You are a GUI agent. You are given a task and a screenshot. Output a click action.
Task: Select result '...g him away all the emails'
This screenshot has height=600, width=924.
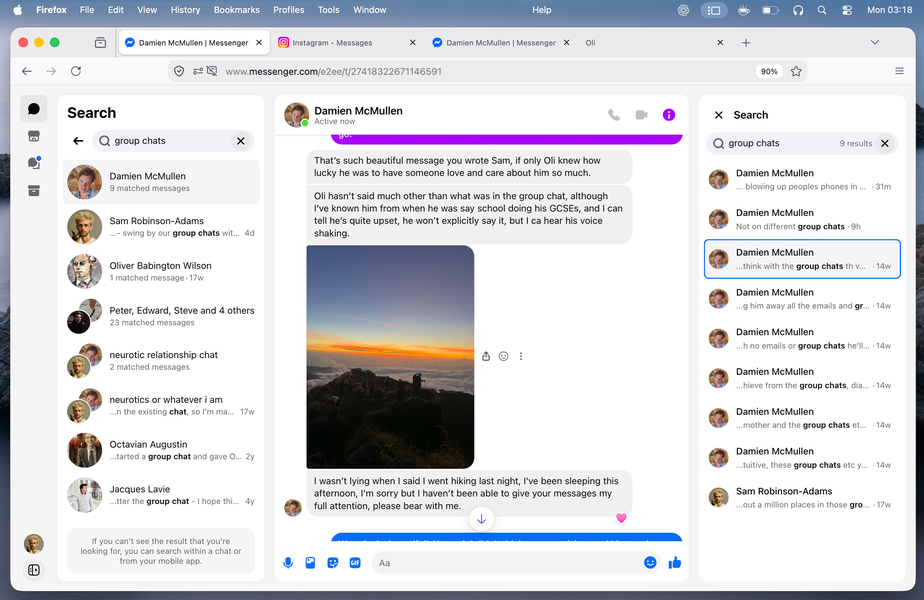pos(802,299)
